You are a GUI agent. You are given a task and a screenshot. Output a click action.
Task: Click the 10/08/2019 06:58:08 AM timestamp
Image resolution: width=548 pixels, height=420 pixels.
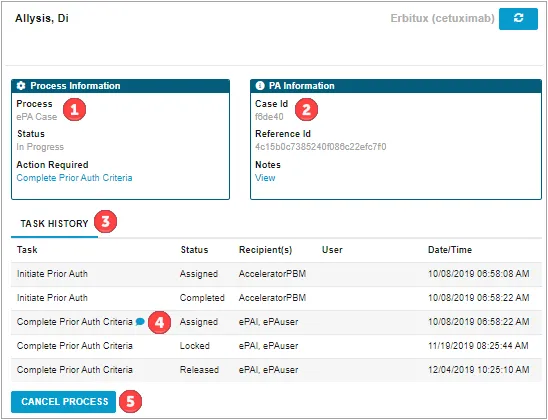point(479,274)
